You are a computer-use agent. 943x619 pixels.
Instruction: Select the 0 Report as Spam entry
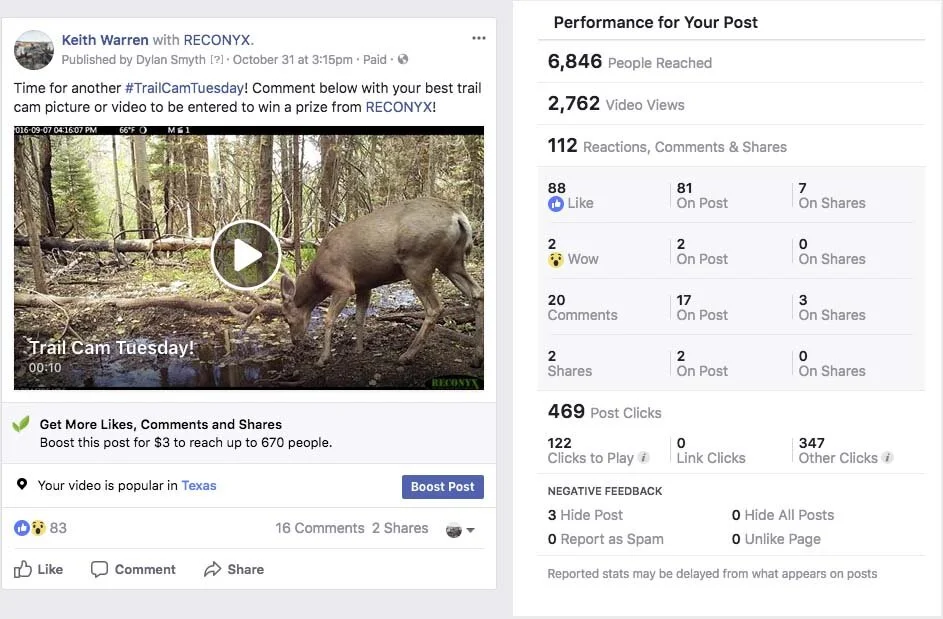606,539
